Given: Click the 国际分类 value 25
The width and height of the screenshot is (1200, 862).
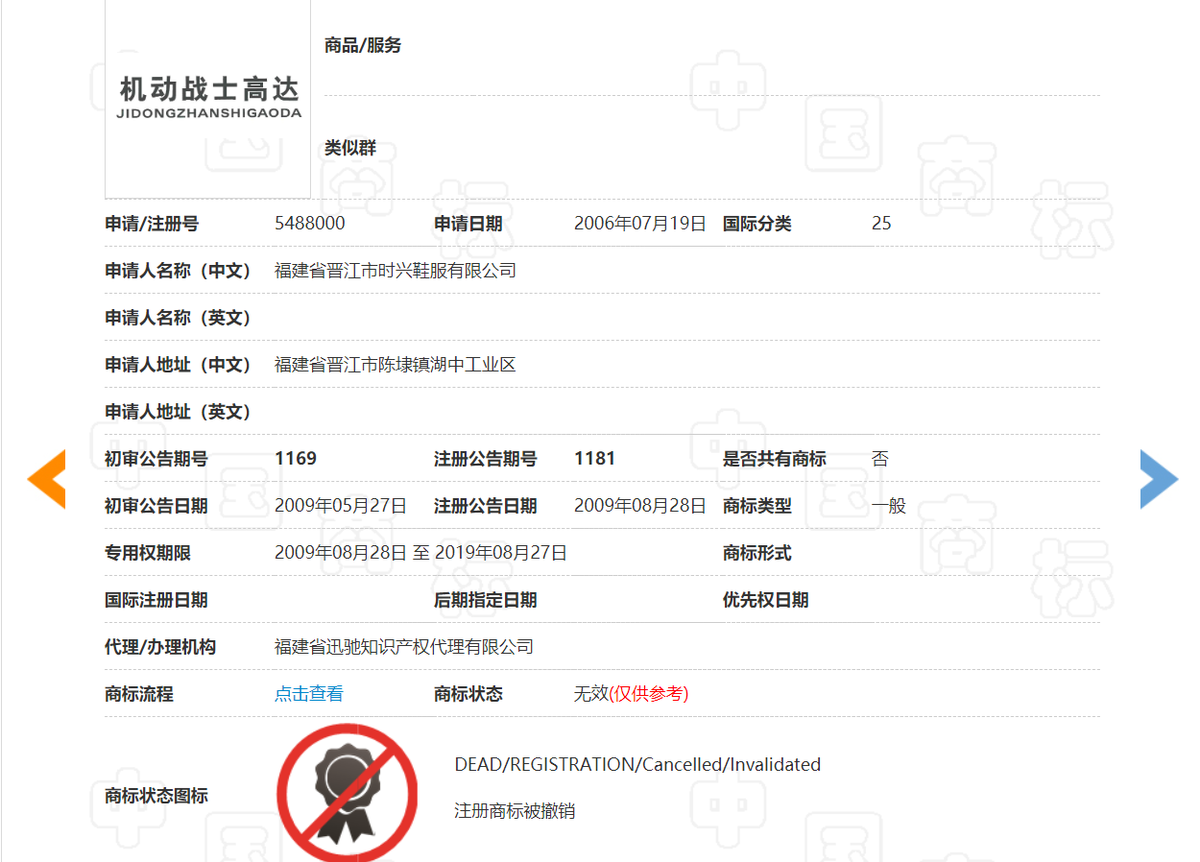Looking at the screenshot, I should (881, 223).
